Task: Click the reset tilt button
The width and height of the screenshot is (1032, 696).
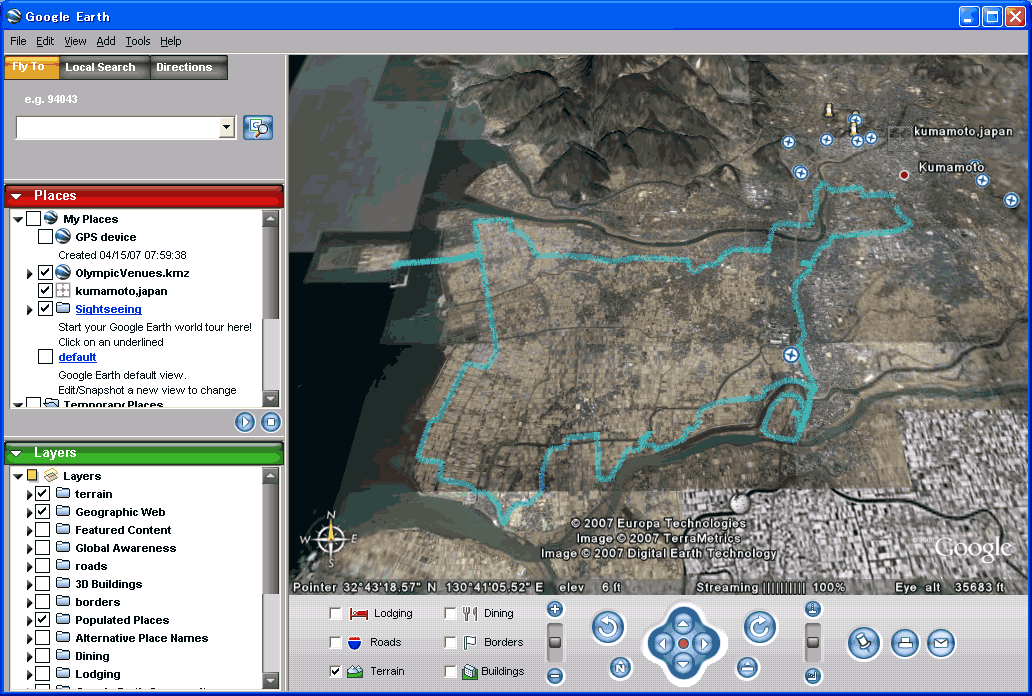Action: pos(746,668)
